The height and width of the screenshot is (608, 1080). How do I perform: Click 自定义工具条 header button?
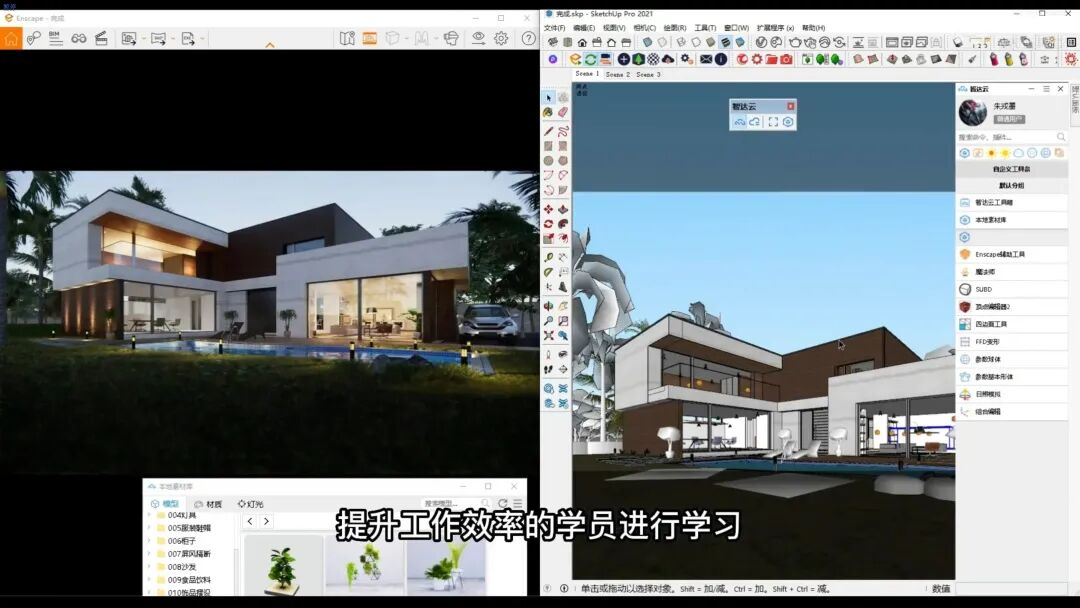tap(1012, 169)
